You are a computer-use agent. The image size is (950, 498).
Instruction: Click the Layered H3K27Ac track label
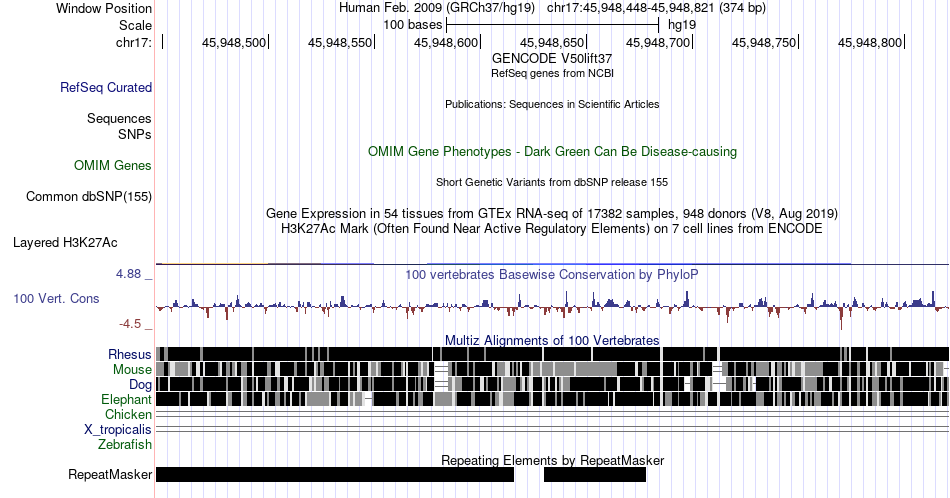pos(65,242)
